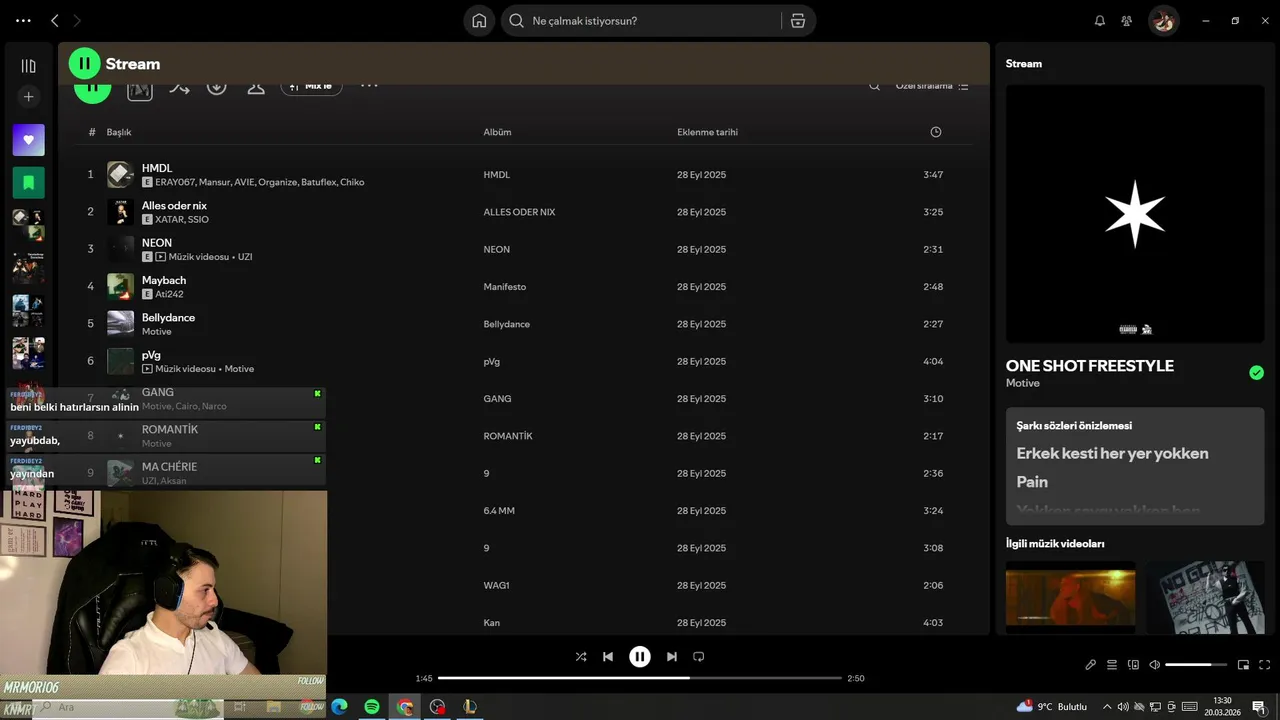Open artist link XATAR
Image resolution: width=1280 pixels, height=720 pixels.
click(169, 220)
